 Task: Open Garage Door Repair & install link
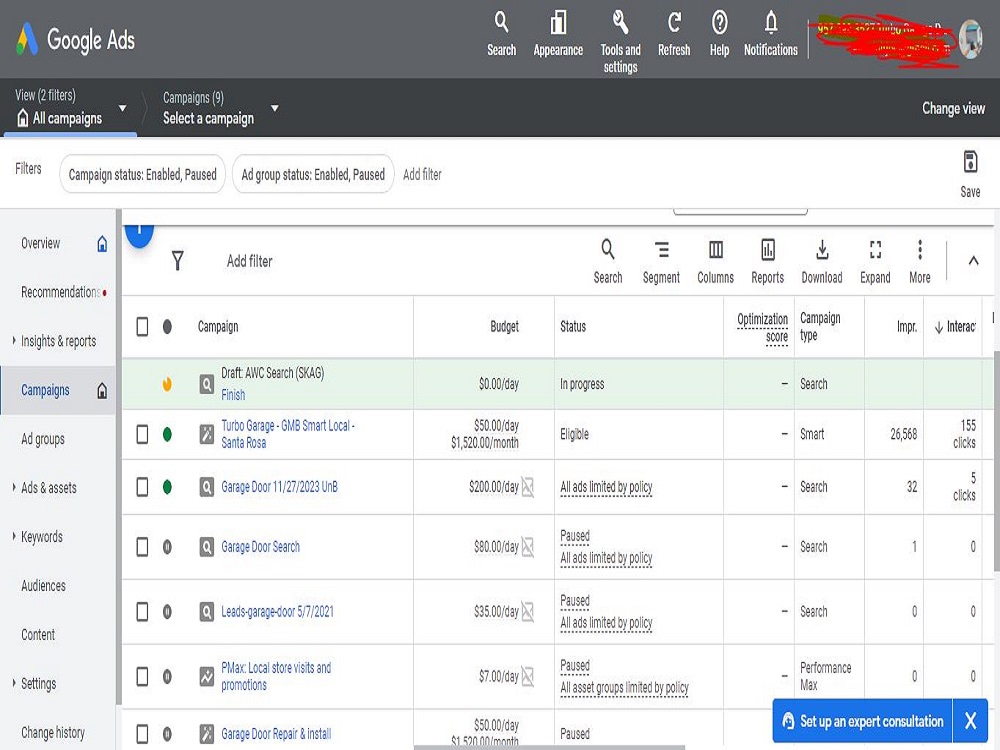pos(276,733)
